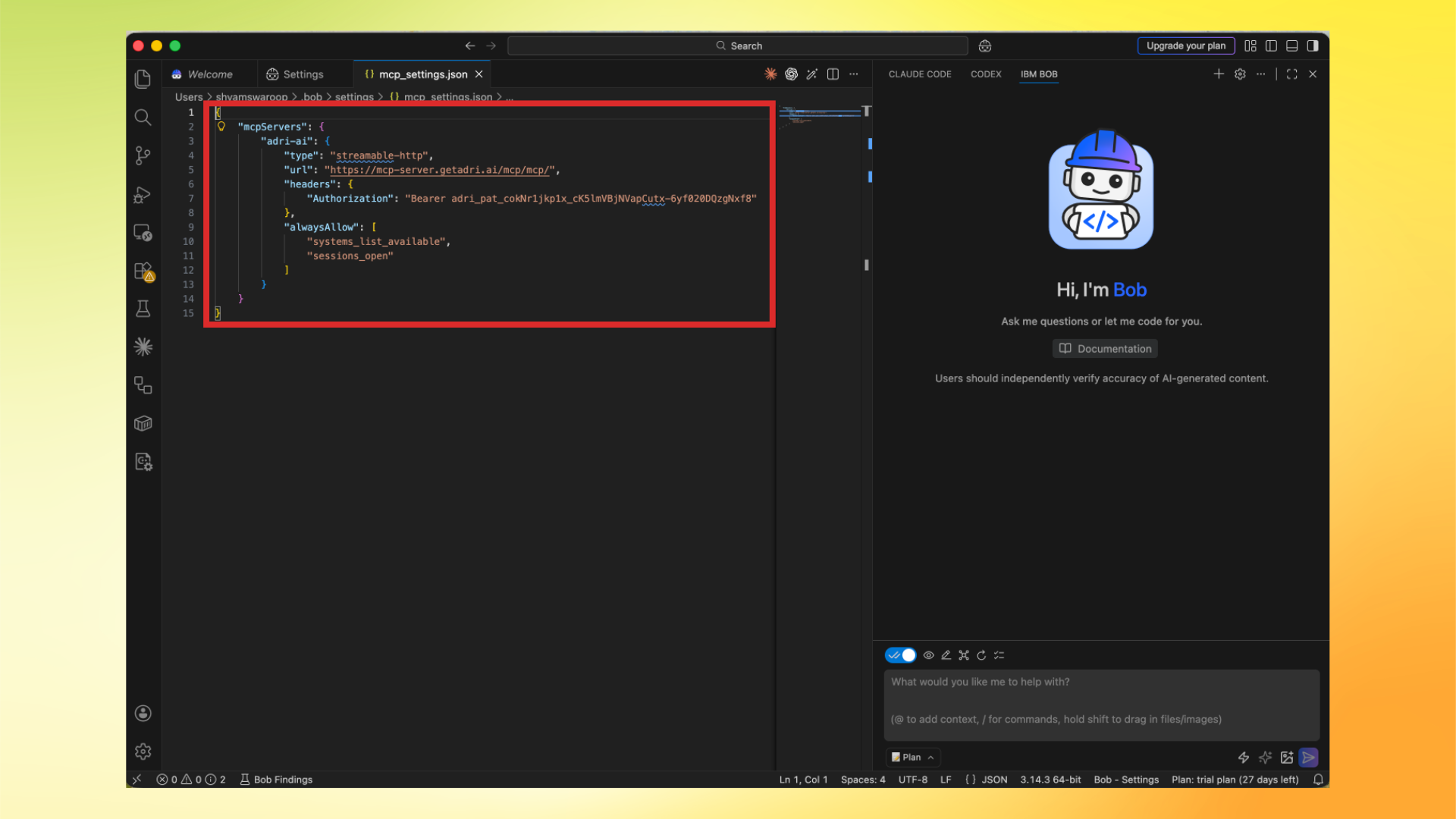Open the Testing beaker icon
The image size is (1456, 819).
[143, 309]
